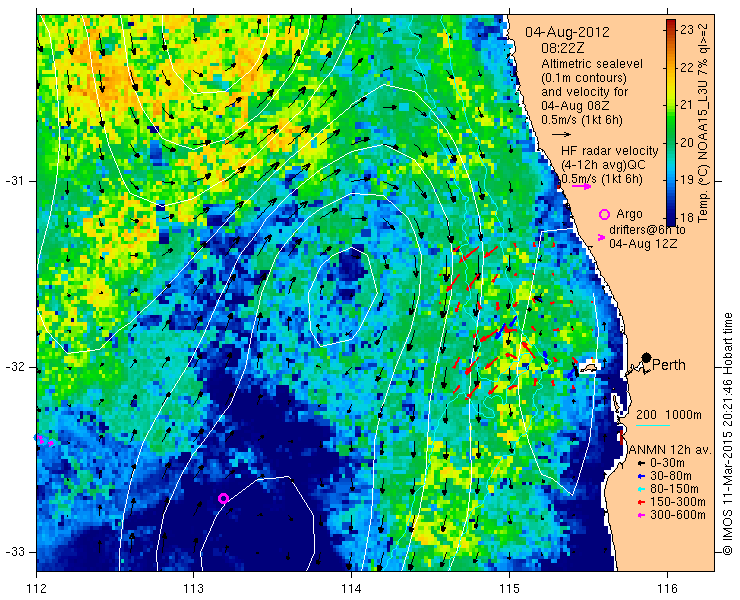Screen dimensions: 740x600
Task: Click the HF radar velocity caption
Action: (609, 151)
